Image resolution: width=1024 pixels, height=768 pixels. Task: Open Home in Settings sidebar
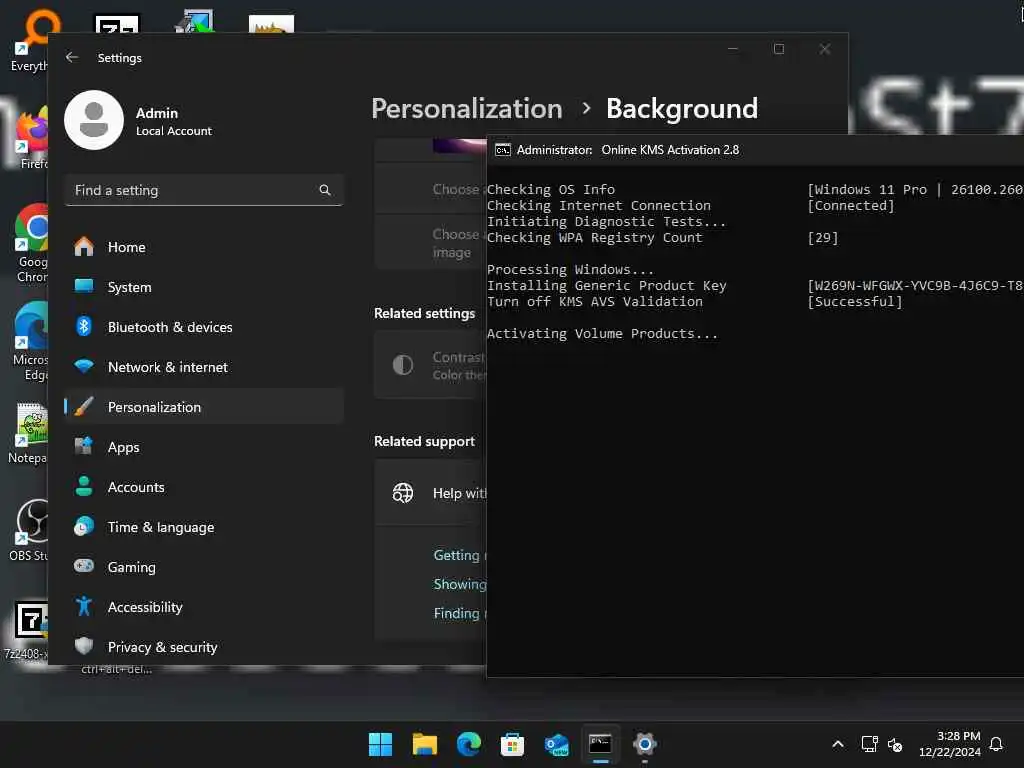pos(204,248)
